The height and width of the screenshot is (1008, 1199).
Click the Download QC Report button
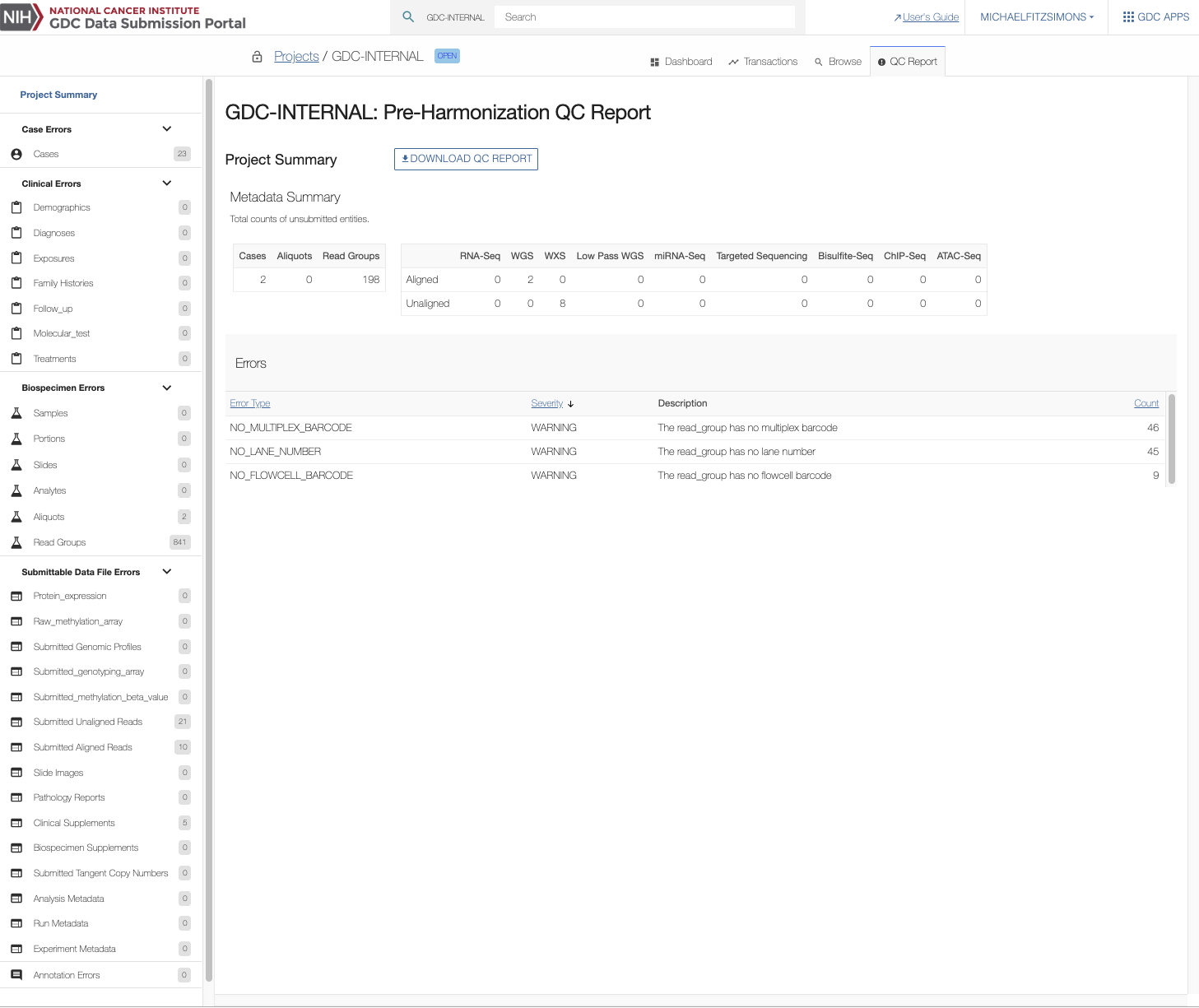[x=466, y=159]
